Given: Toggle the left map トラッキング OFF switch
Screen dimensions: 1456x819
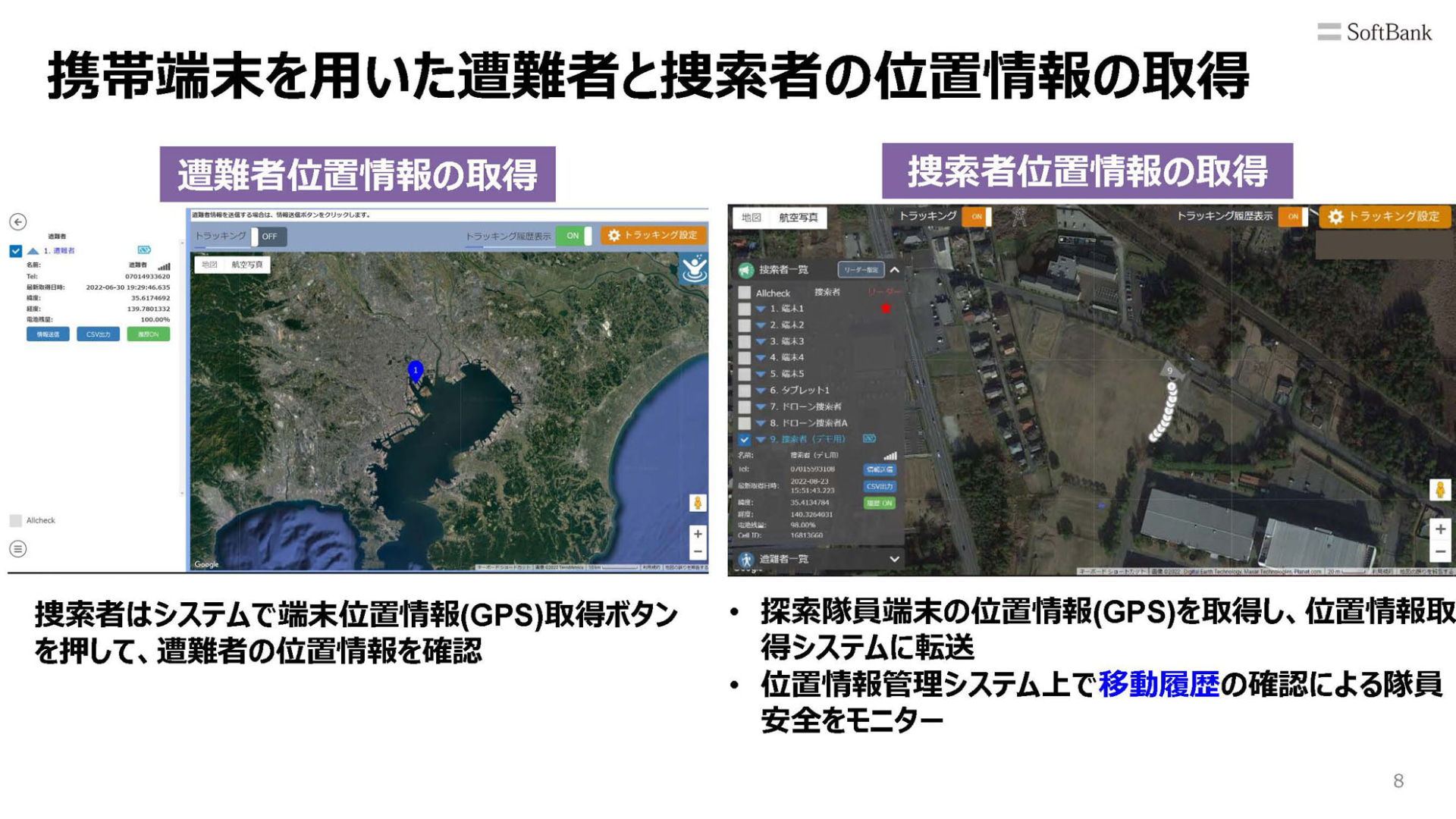Looking at the screenshot, I should (x=268, y=237).
